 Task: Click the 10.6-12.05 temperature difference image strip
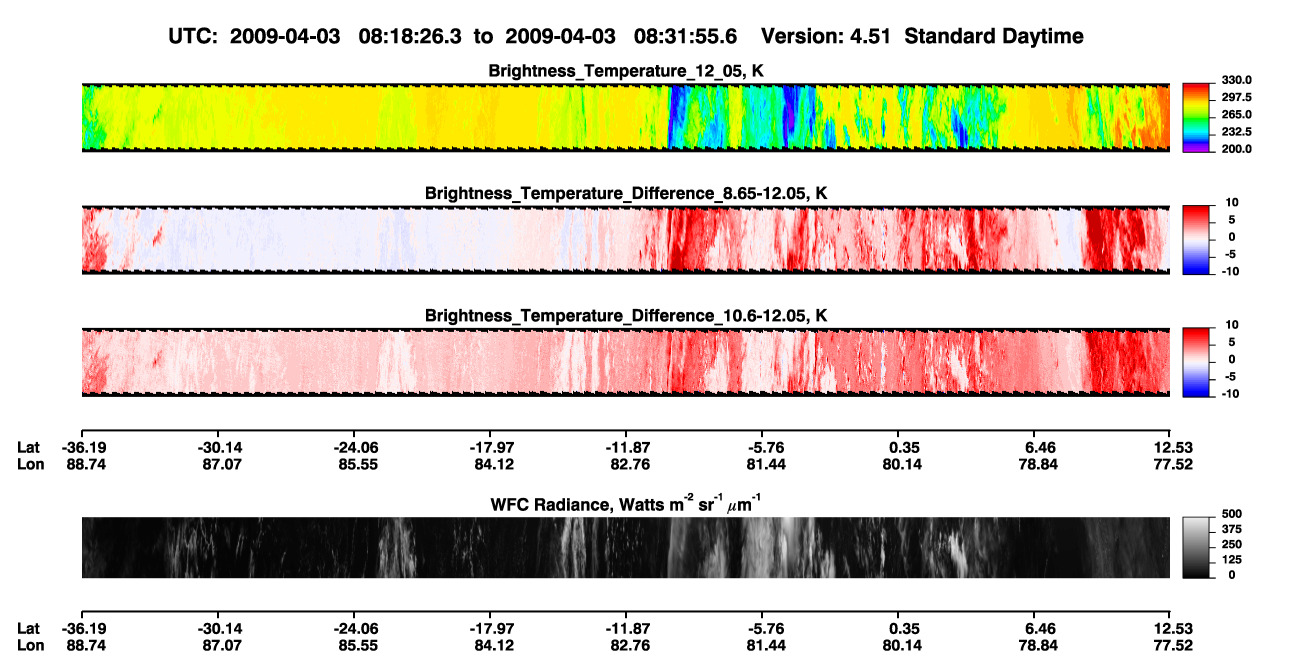tap(625, 362)
